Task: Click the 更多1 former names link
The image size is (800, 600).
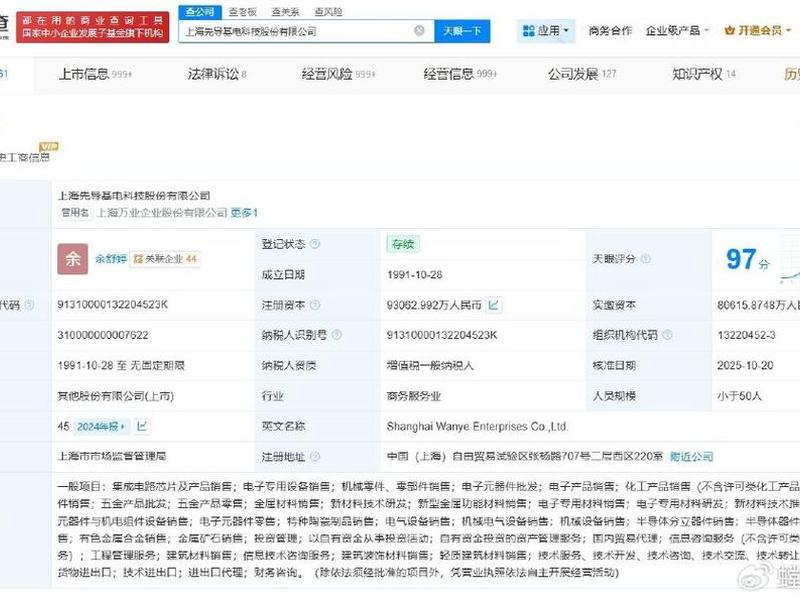Action: (x=244, y=212)
